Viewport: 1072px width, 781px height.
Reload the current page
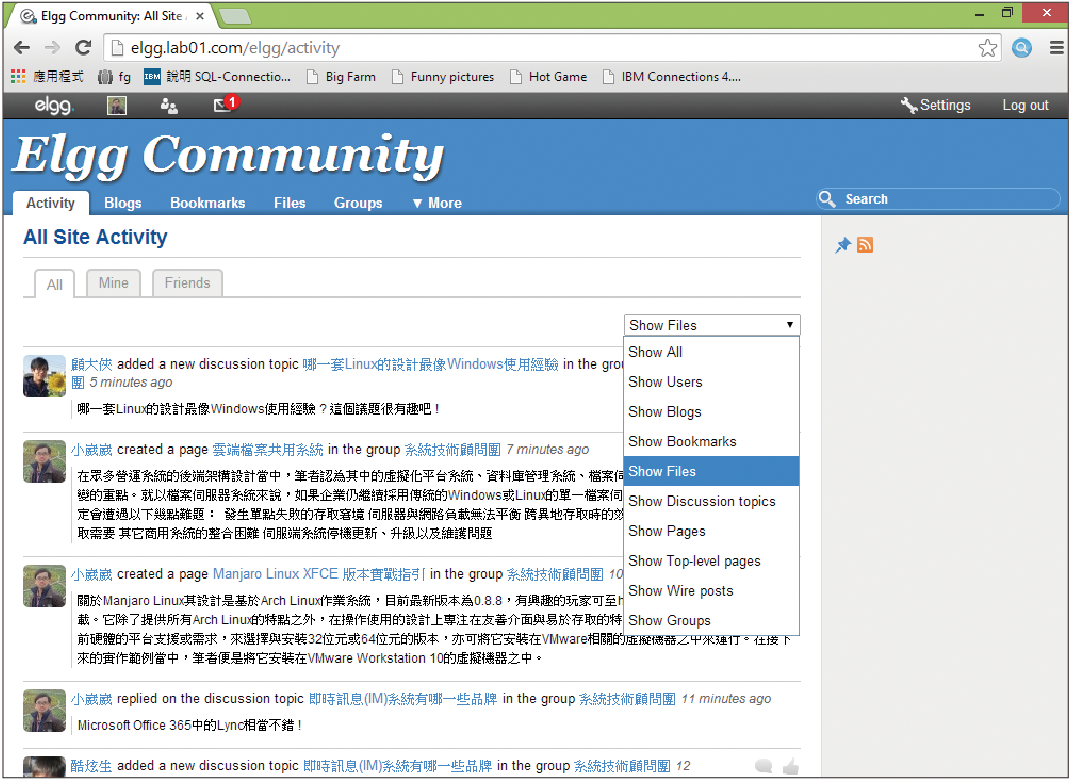pos(83,47)
